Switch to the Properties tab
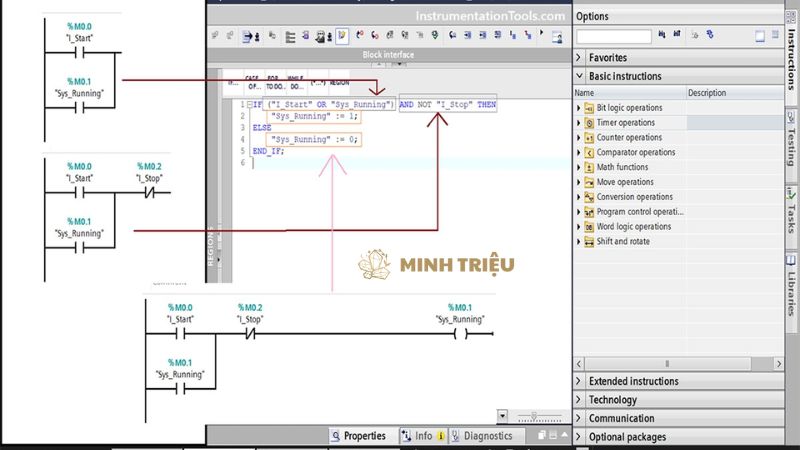 coord(358,436)
